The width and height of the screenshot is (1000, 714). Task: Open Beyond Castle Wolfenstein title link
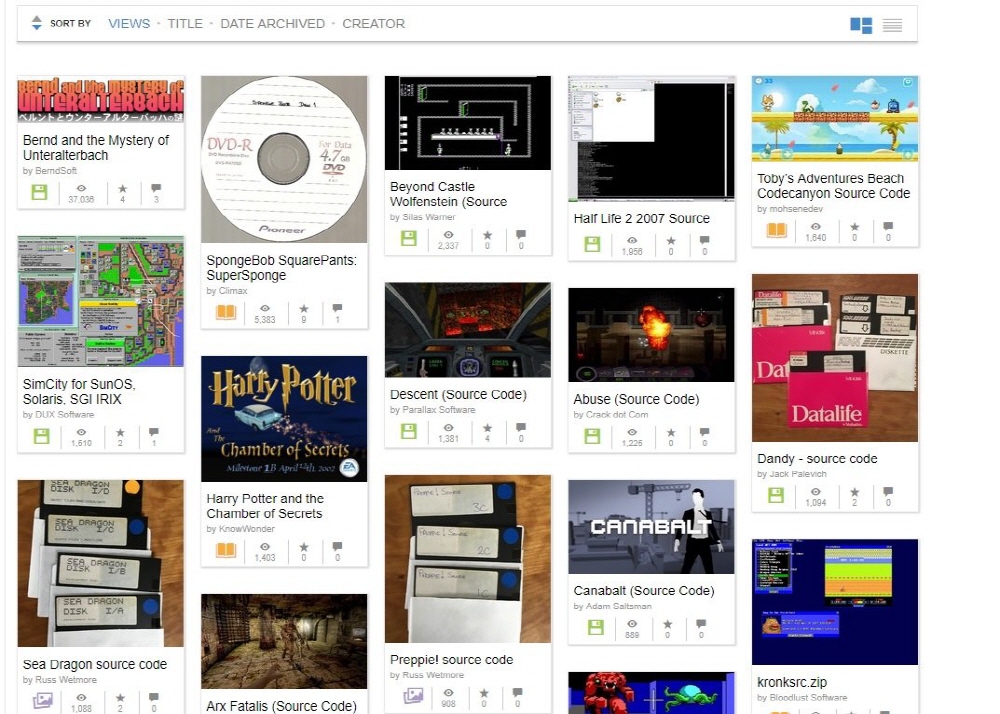[448, 194]
